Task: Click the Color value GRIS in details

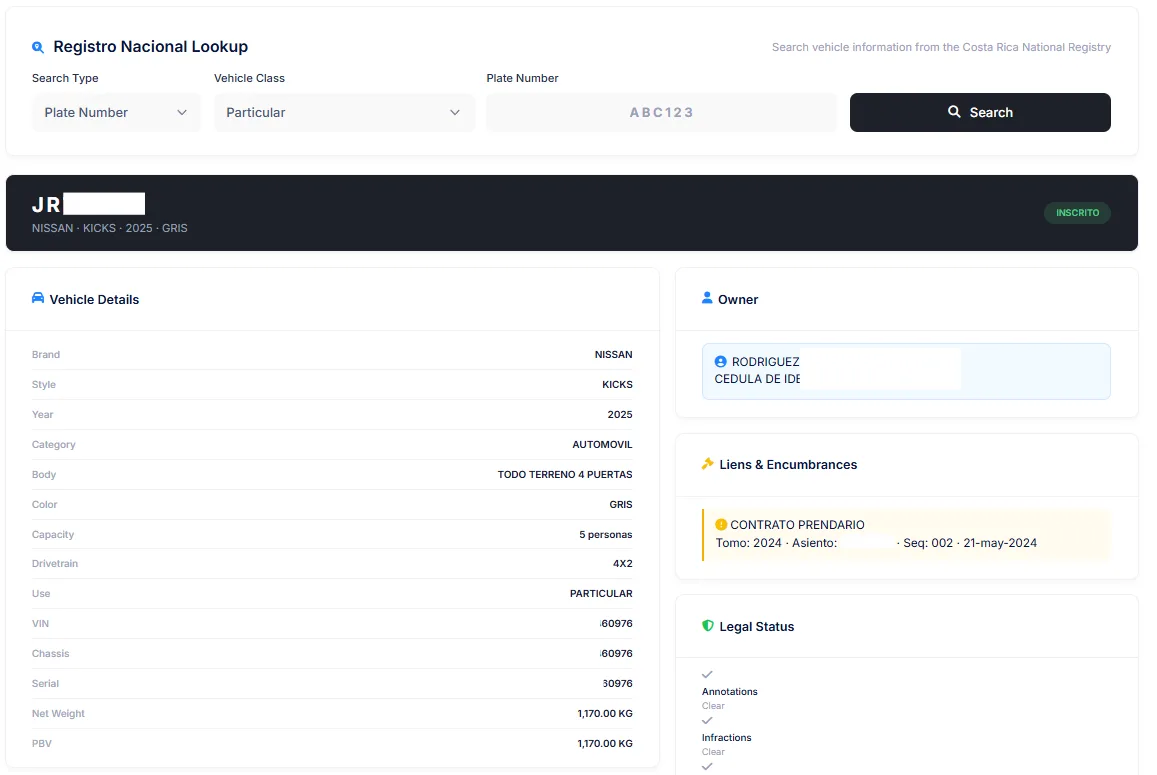Action: [x=621, y=505]
